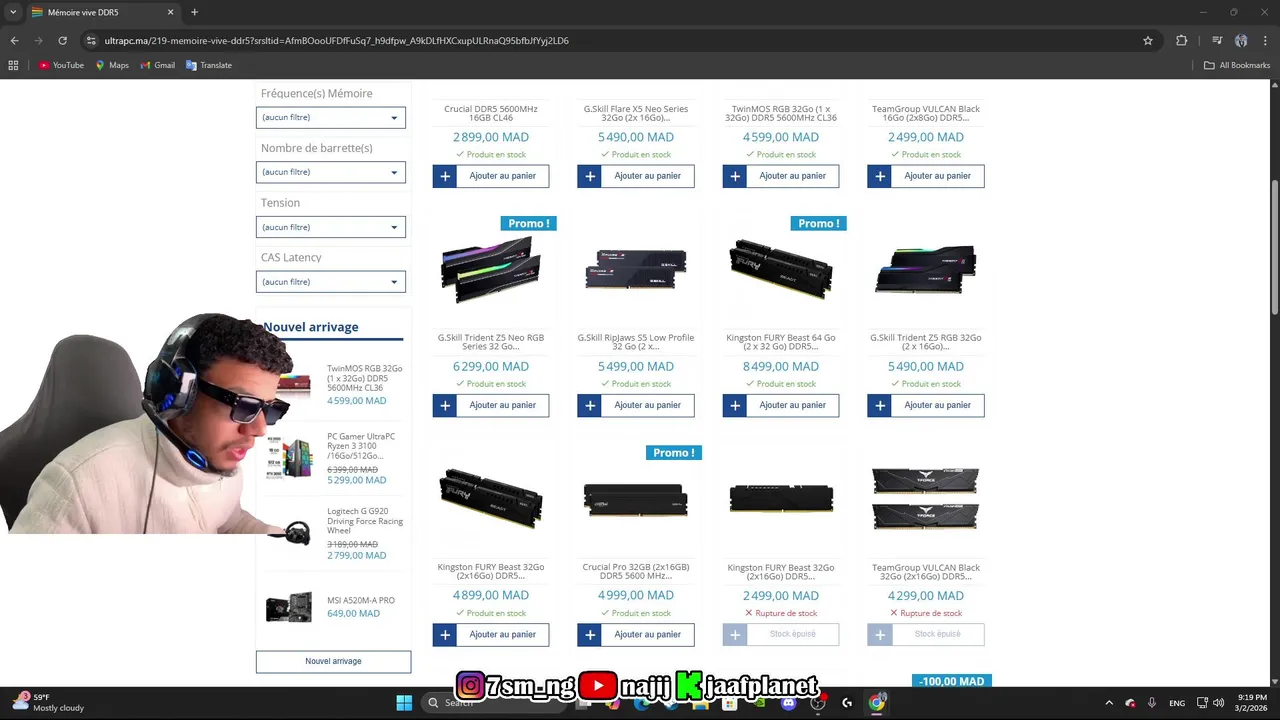The width and height of the screenshot is (1280, 720).
Task: Switch to Chrome in the taskbar
Action: pyautogui.click(x=877, y=703)
